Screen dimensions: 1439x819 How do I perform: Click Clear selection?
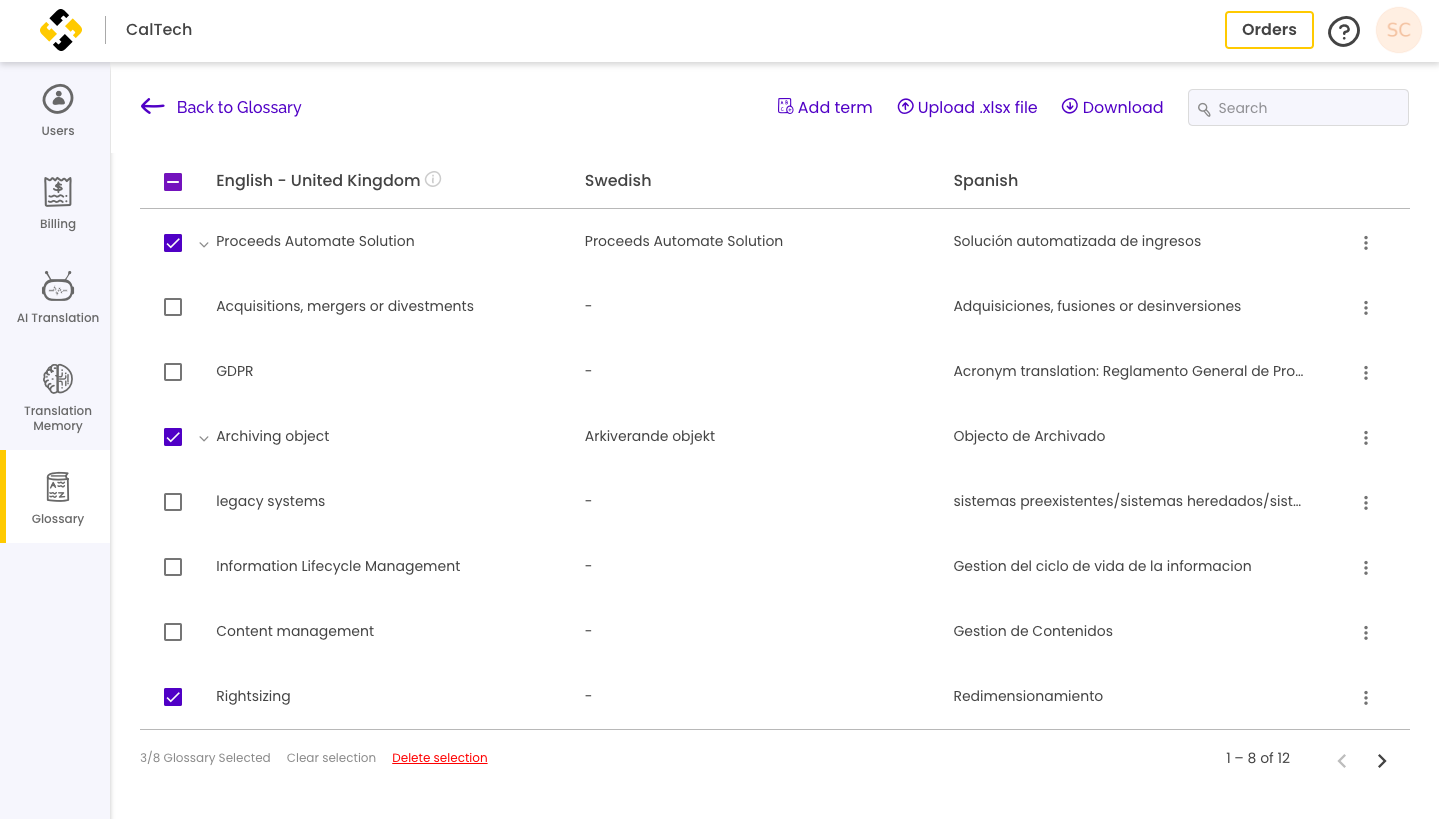pos(331,758)
